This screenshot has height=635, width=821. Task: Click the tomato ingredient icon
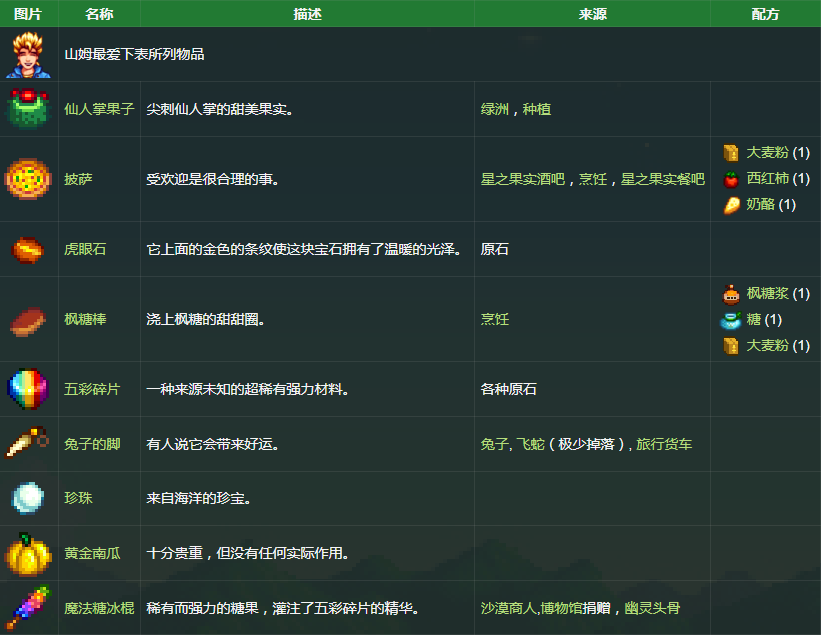point(731,179)
